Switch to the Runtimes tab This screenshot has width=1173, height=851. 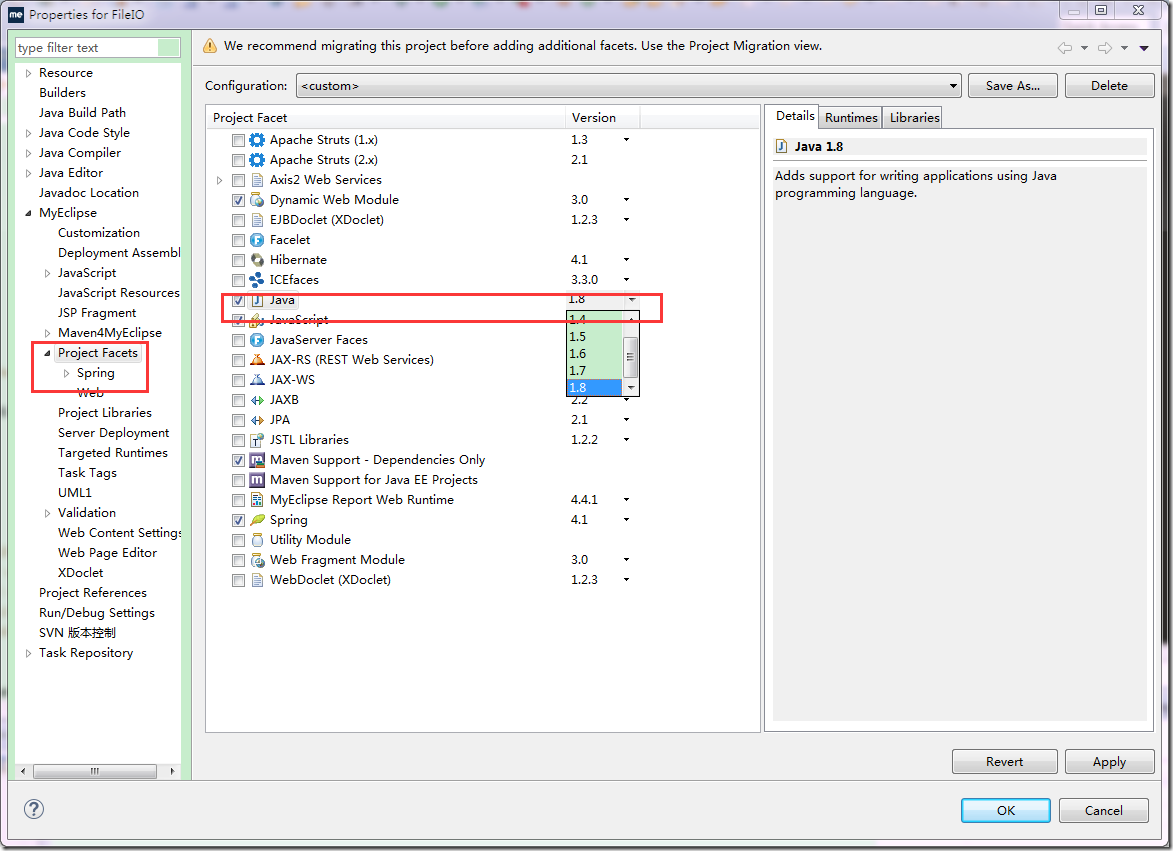(851, 117)
